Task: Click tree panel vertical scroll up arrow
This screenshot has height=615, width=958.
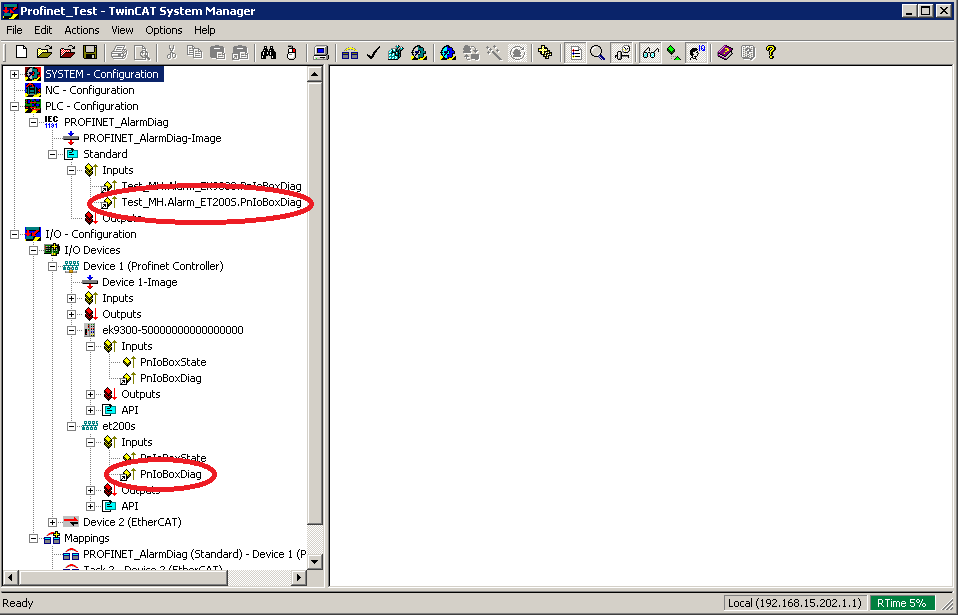Action: (315, 75)
